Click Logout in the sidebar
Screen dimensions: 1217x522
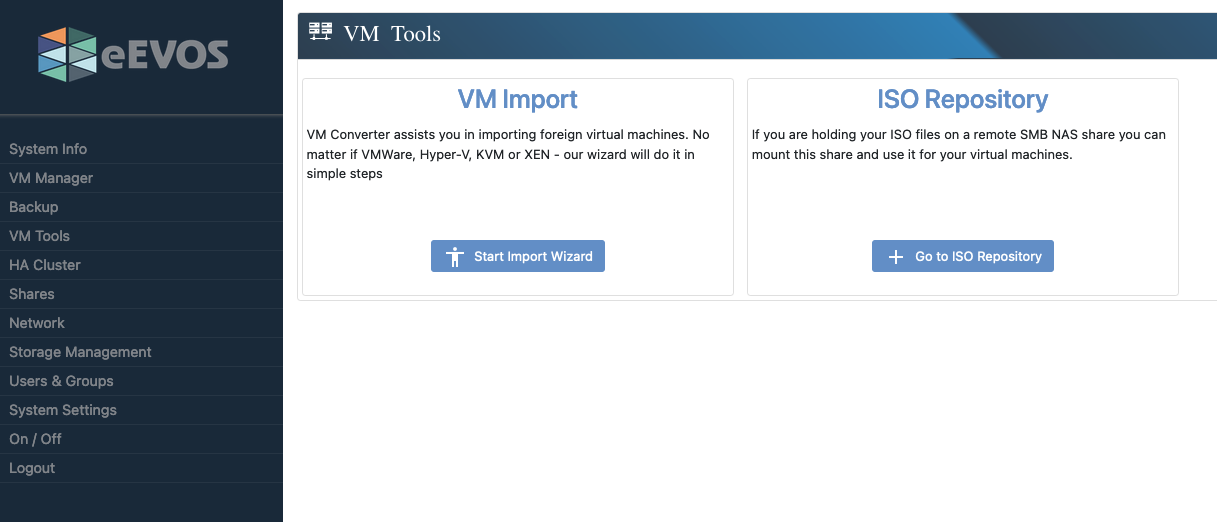click(x=32, y=468)
